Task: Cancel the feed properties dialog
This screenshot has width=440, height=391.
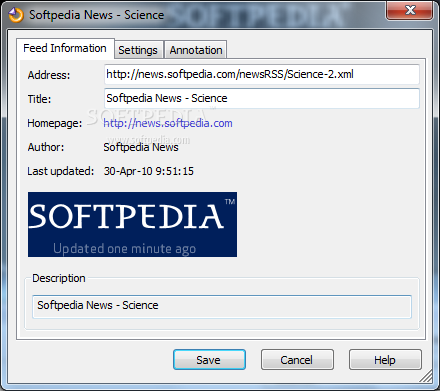Action: click(x=297, y=360)
